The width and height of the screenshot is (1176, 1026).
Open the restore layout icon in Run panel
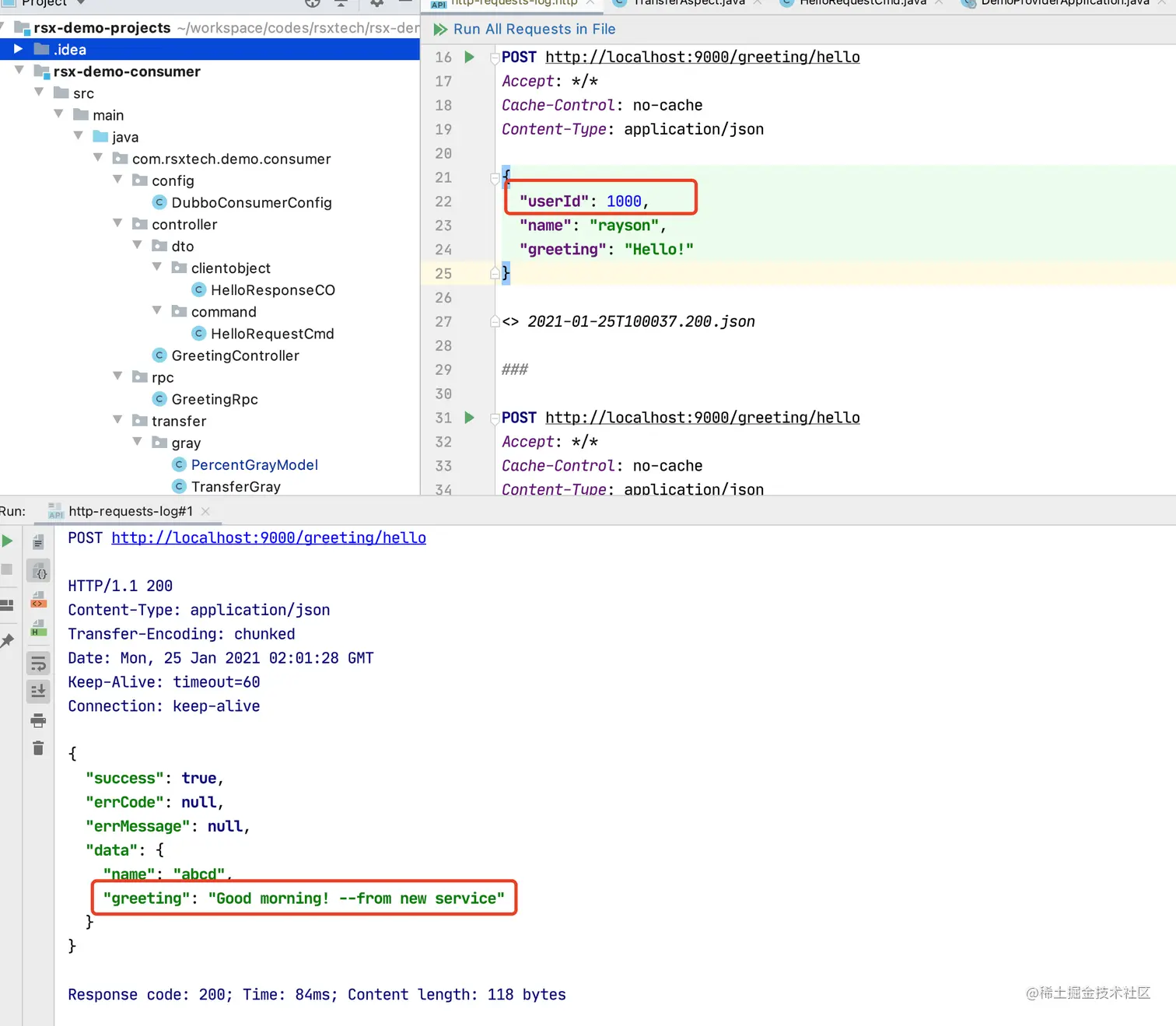pyautogui.click(x=7, y=604)
